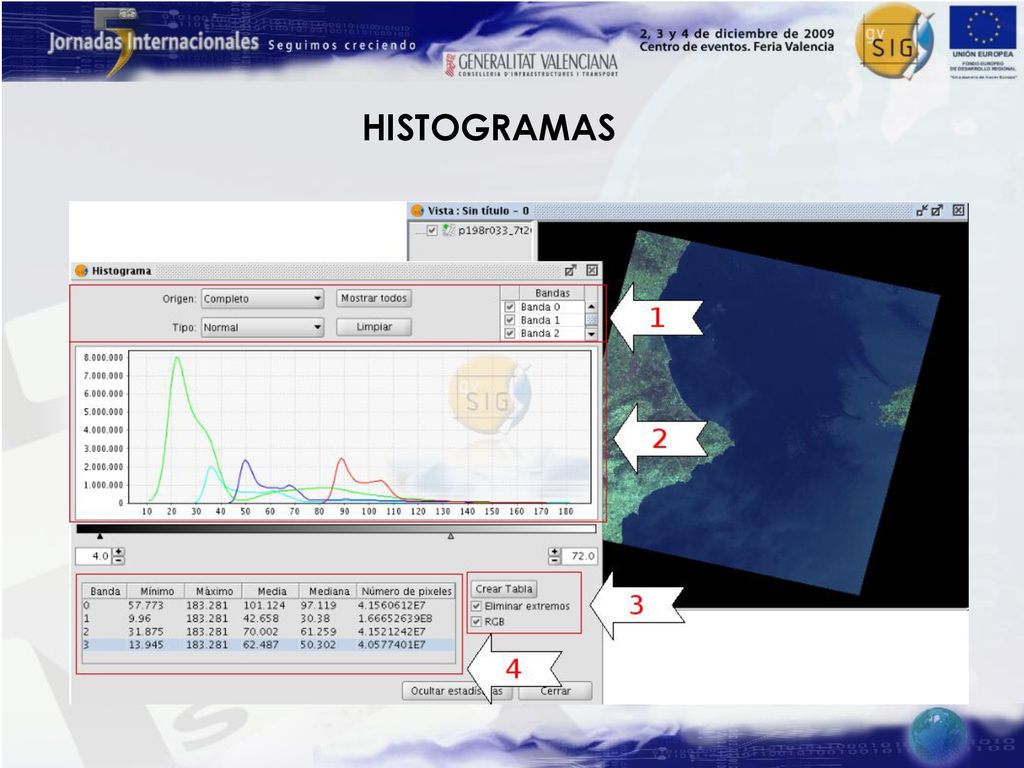Maximize the Histograma window
The height and width of the screenshot is (768, 1024).
pos(571,270)
